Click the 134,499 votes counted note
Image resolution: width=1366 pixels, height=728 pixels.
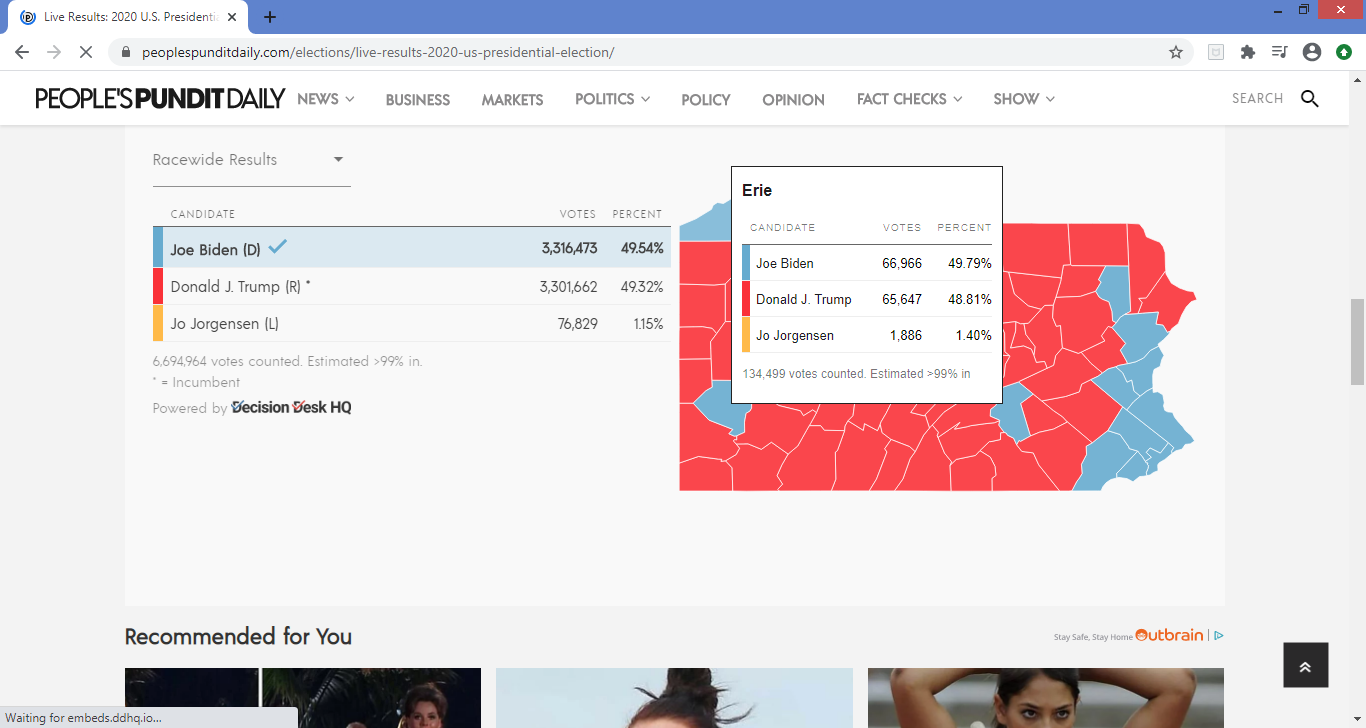pos(856,374)
